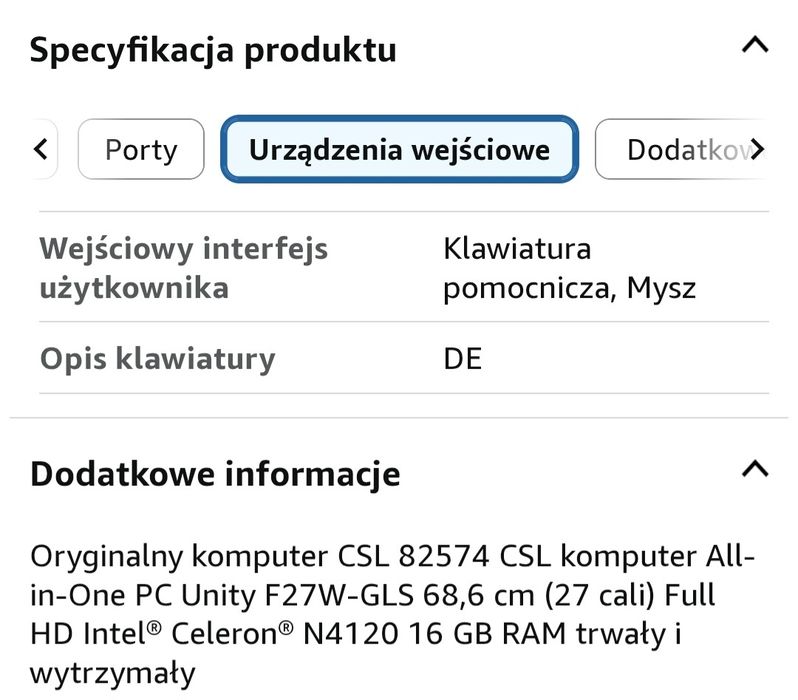The height and width of the screenshot is (700, 798).
Task: Click the word 'wytrzymały'
Action: coord(112,672)
